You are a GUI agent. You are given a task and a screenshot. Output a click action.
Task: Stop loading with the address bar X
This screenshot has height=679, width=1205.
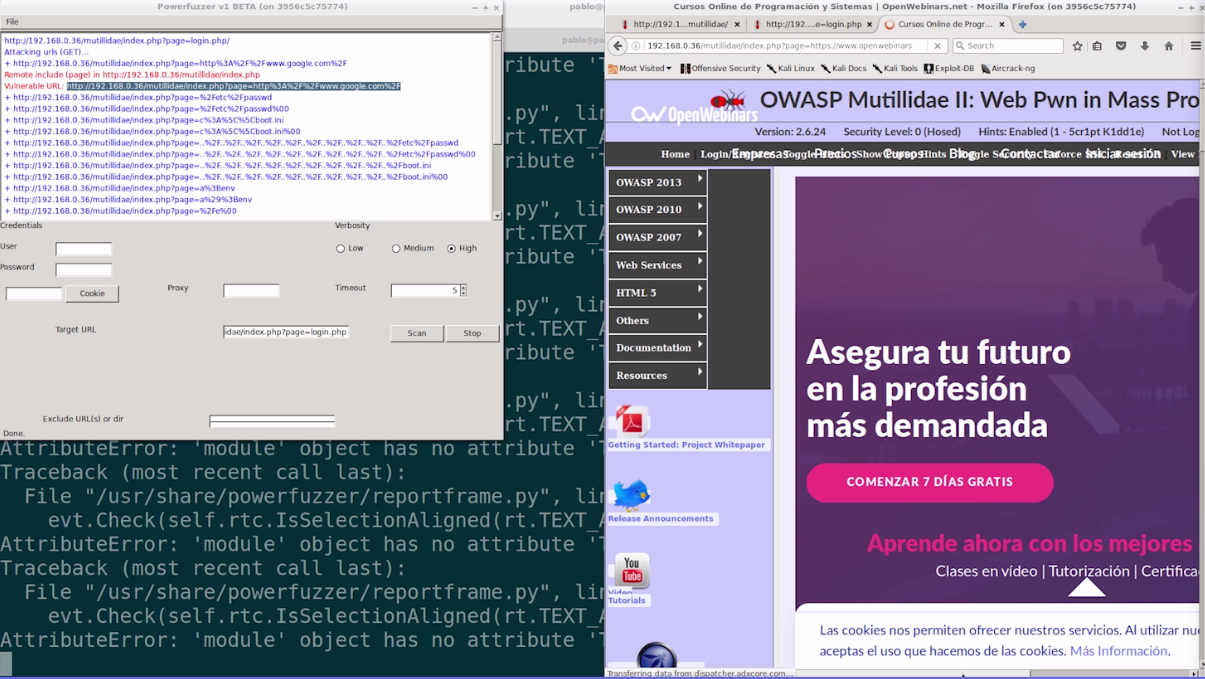click(937, 46)
